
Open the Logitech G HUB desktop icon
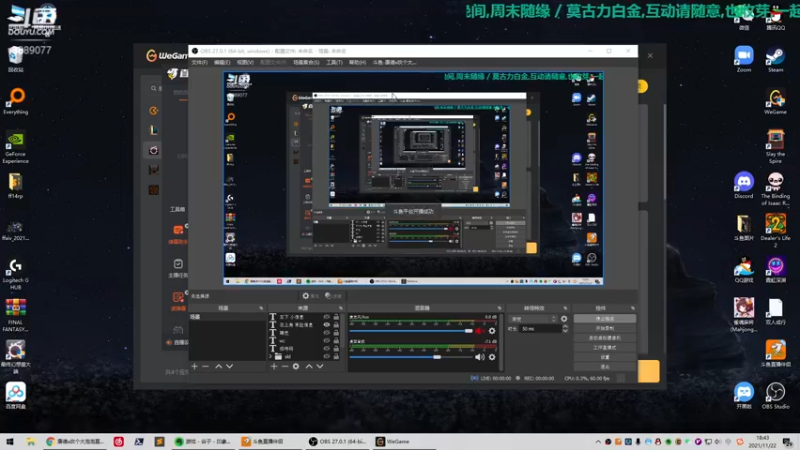(15, 274)
